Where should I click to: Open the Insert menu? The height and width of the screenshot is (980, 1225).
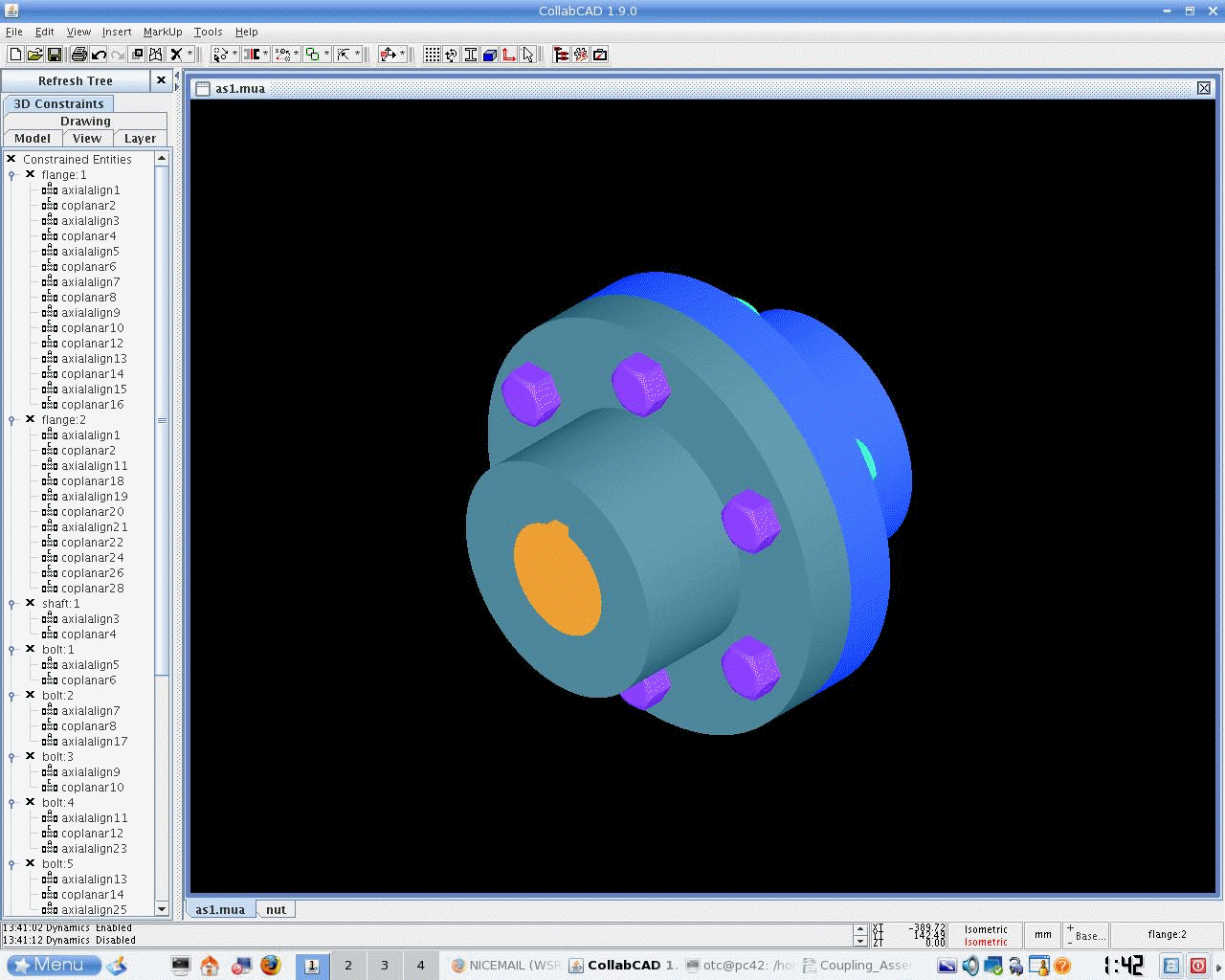(117, 32)
